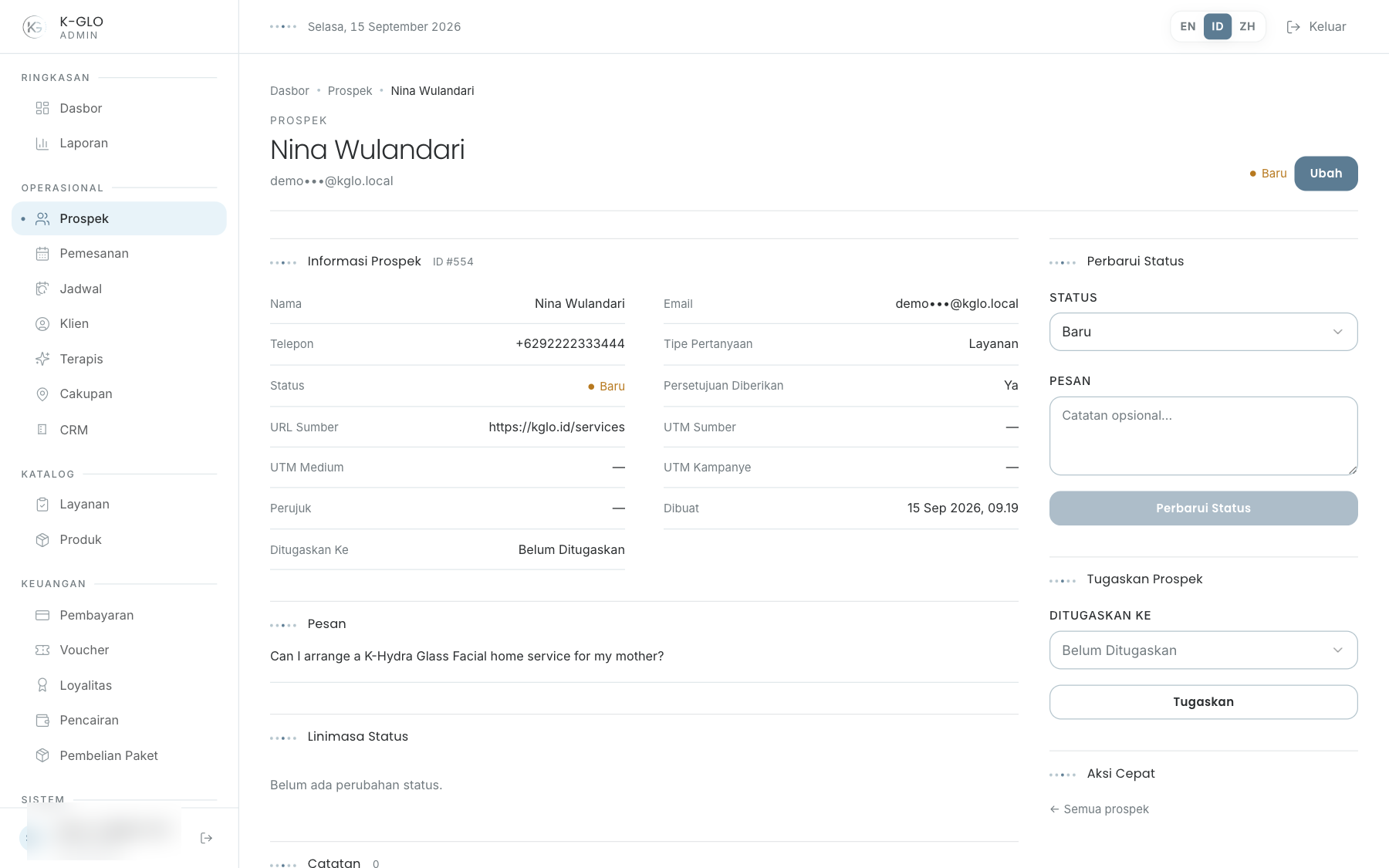
Task: Click the Layanan clipboard icon
Action: coord(42,505)
